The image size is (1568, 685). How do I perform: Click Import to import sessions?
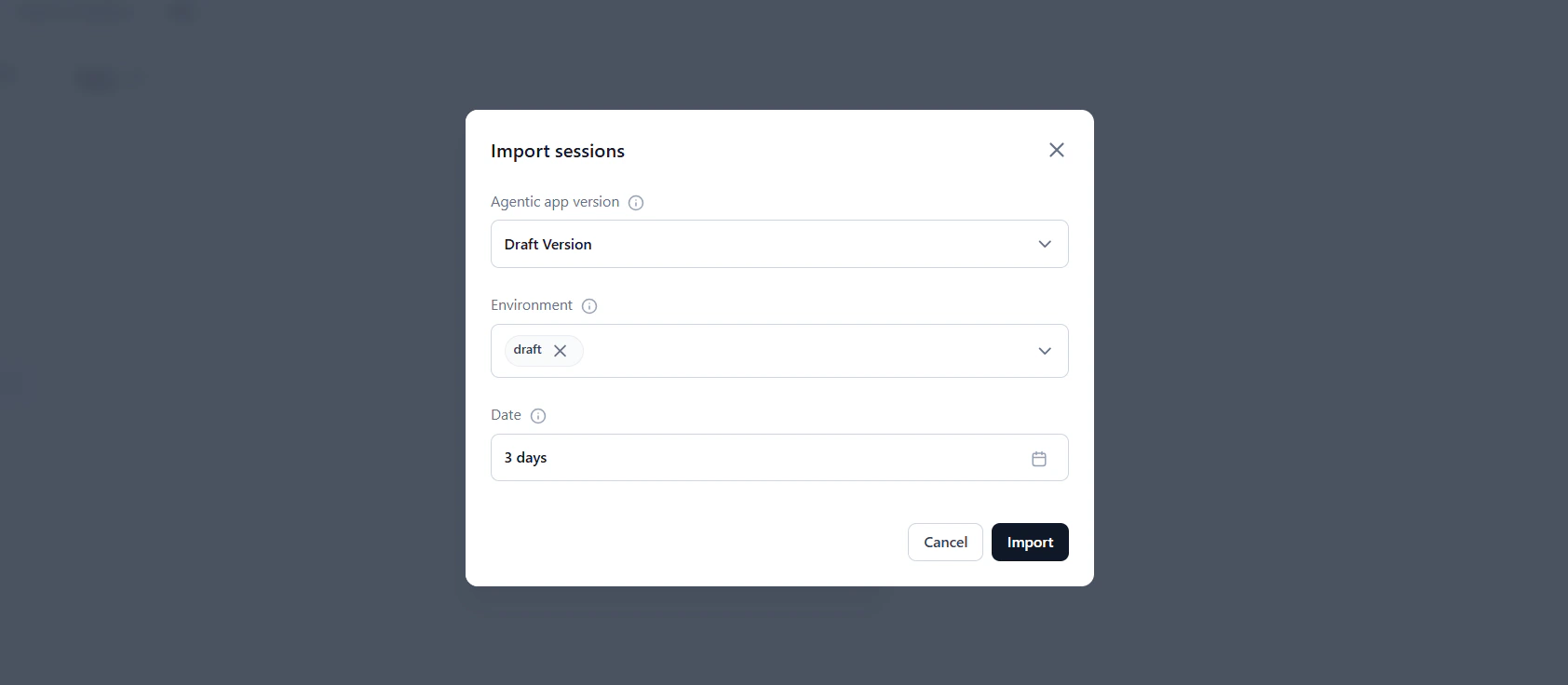(x=1030, y=542)
